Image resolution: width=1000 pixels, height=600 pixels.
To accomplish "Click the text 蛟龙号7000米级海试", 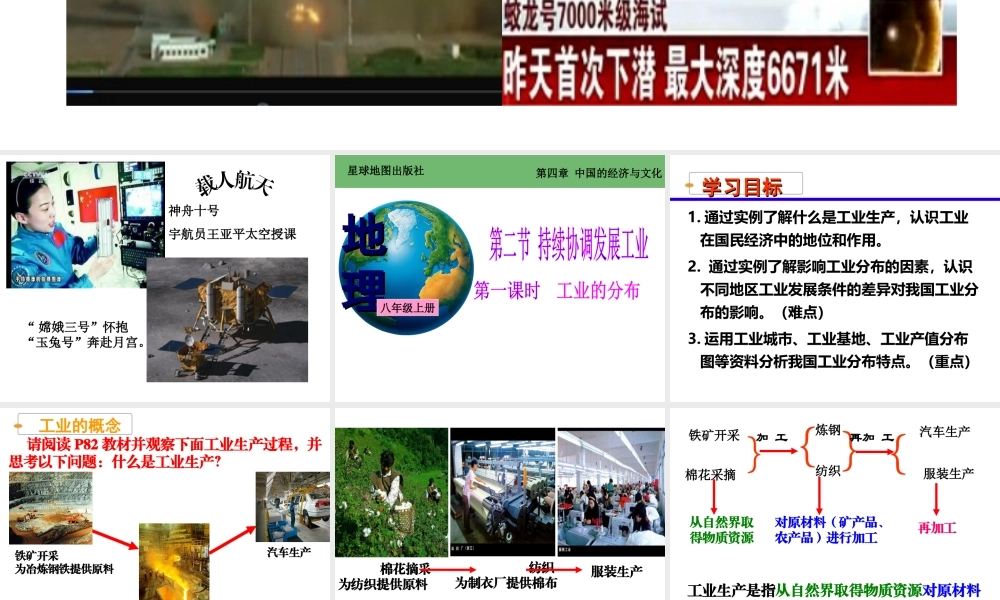I will (585, 16).
